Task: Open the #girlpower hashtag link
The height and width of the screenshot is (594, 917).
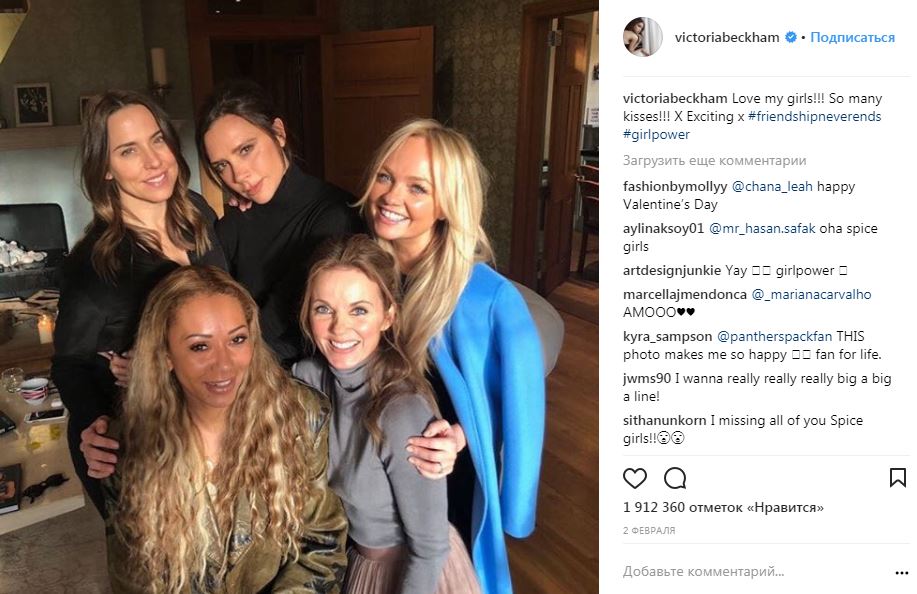Action: pyautogui.click(x=656, y=134)
